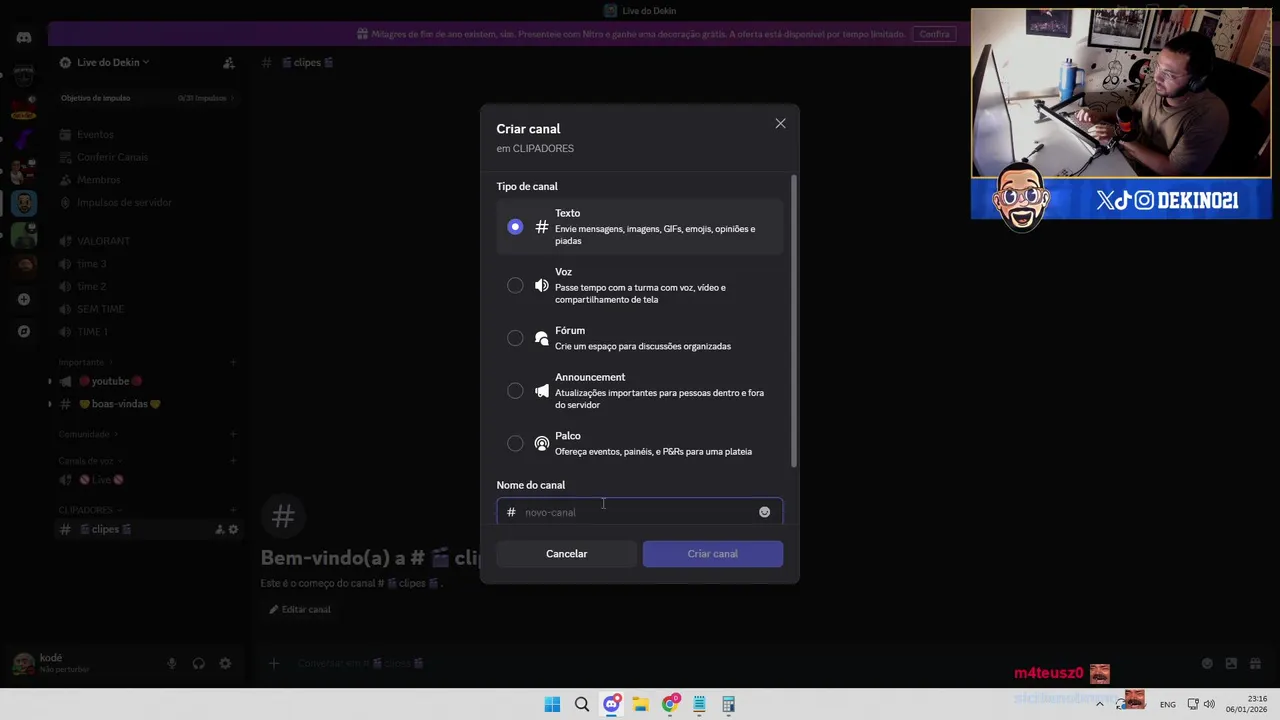Image resolution: width=1280 pixels, height=720 pixels.
Task: Open Discord direct messages home icon
Action: point(24,37)
